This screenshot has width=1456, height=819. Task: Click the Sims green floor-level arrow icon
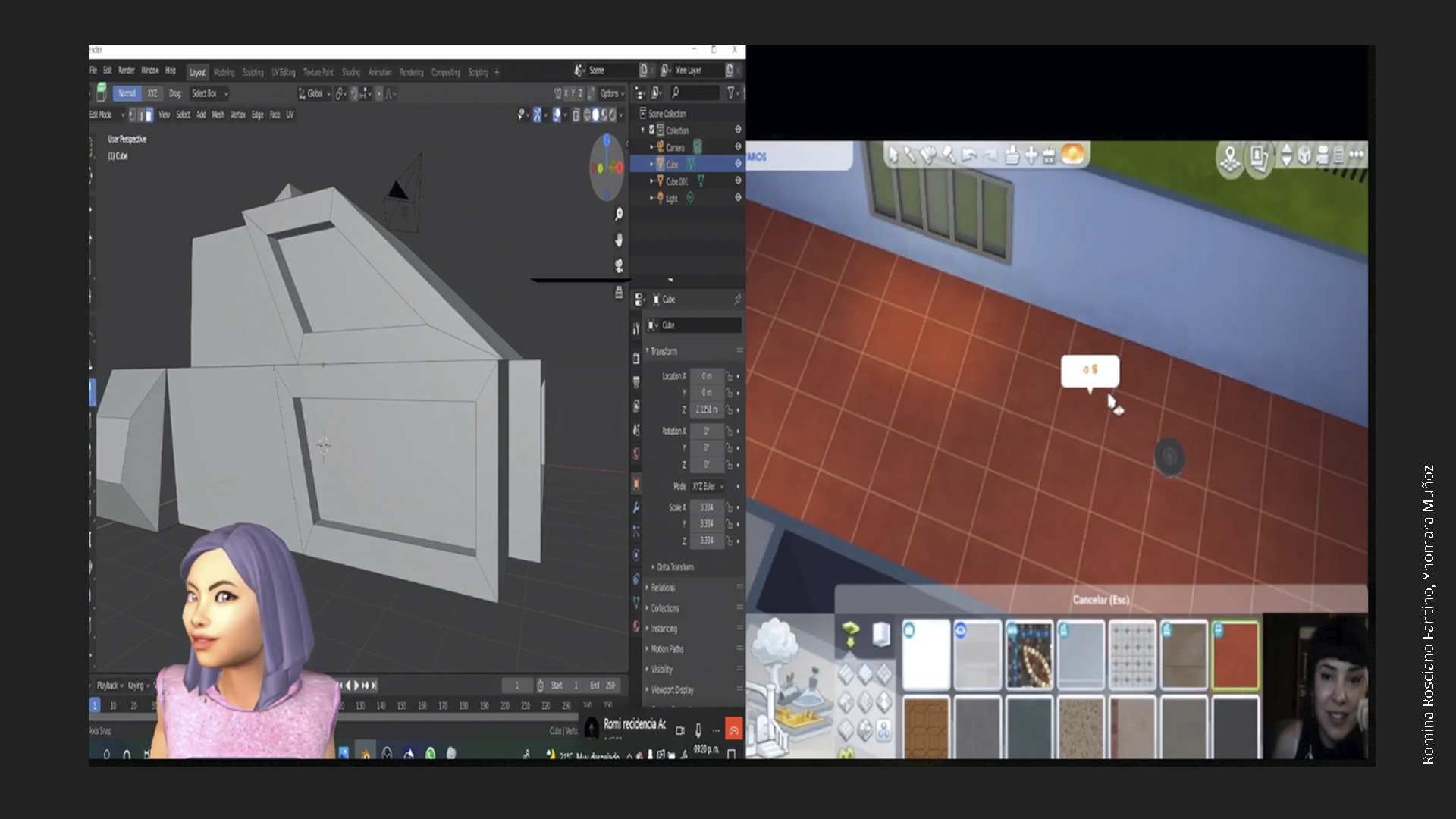click(x=851, y=632)
